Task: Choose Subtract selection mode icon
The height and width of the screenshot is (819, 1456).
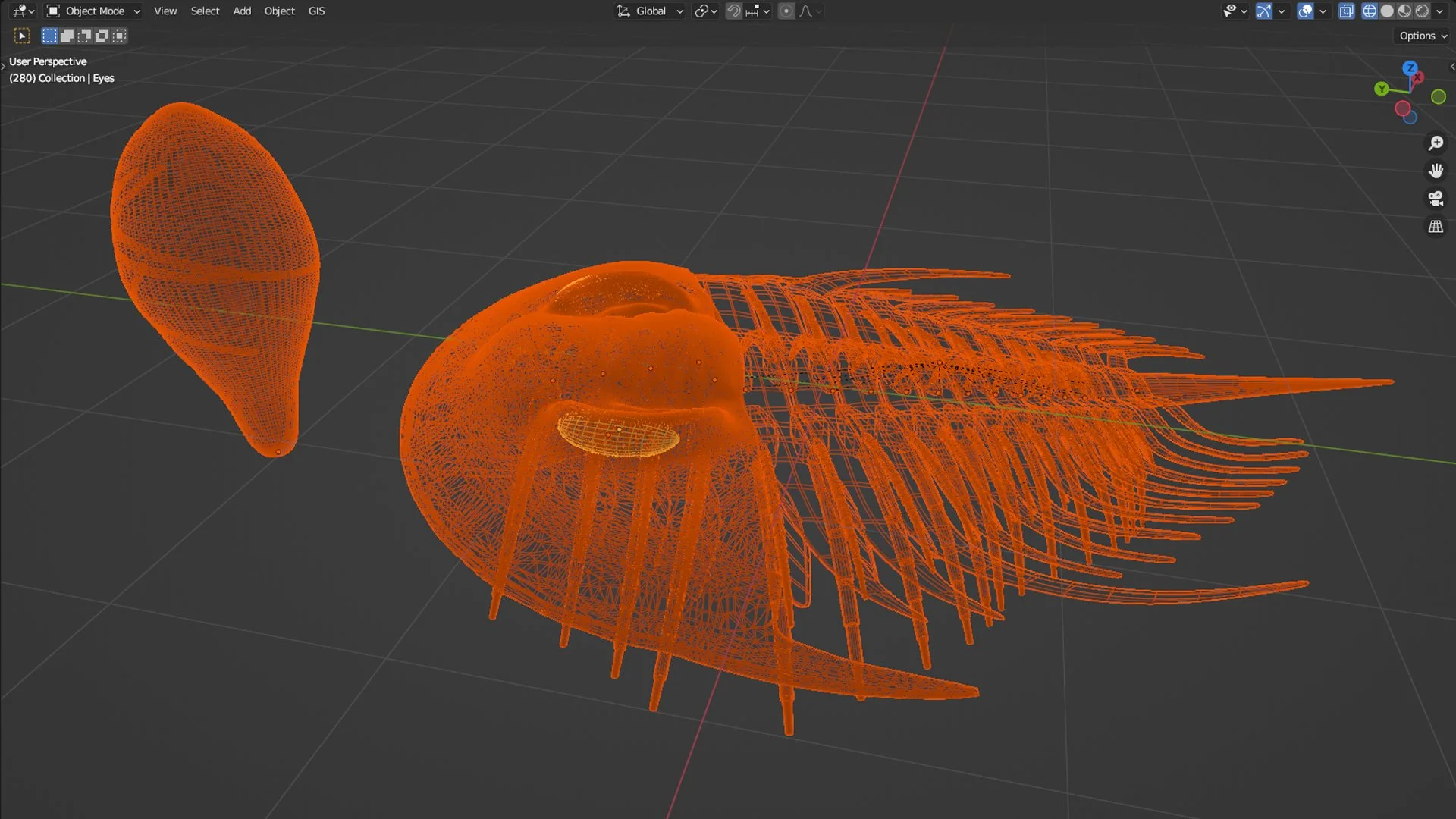Action: pyautogui.click(x=84, y=36)
